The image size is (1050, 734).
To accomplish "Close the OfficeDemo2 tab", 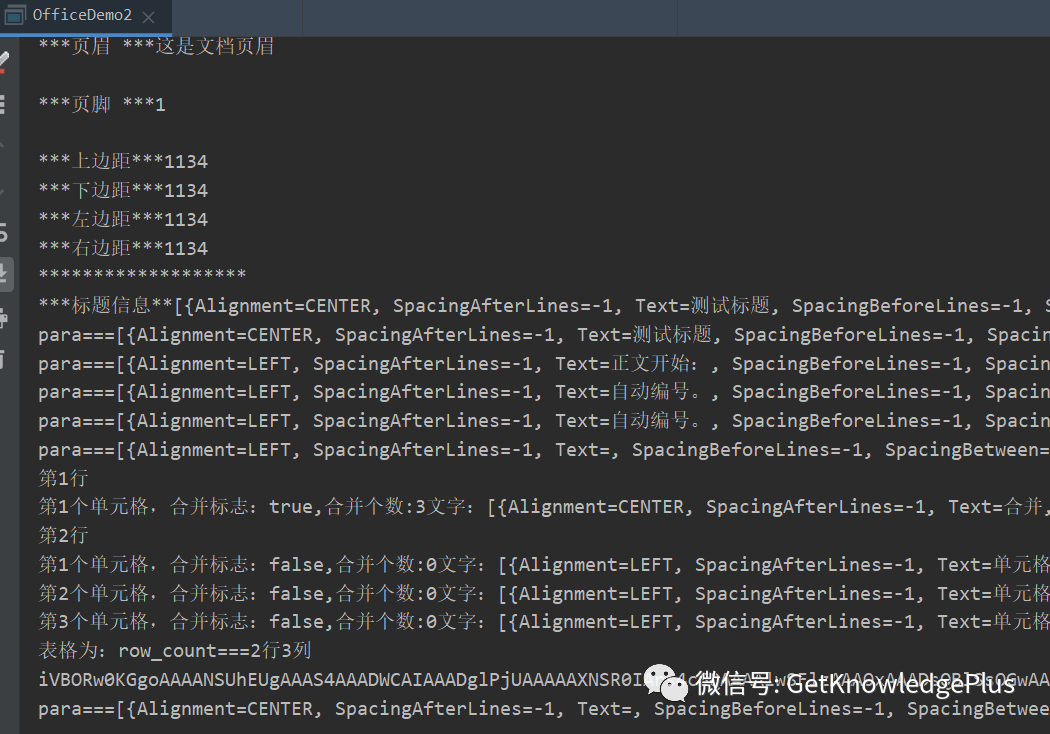I will (x=148, y=16).
